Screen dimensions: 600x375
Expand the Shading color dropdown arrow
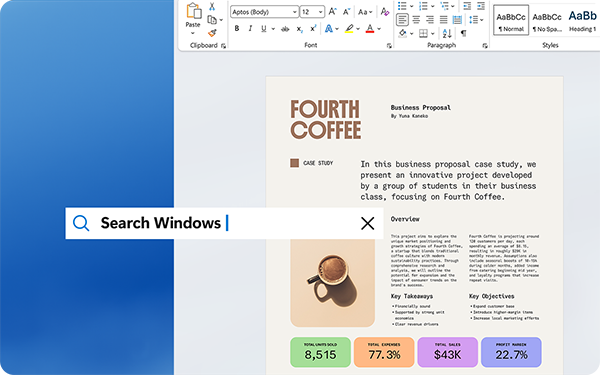click(412, 34)
